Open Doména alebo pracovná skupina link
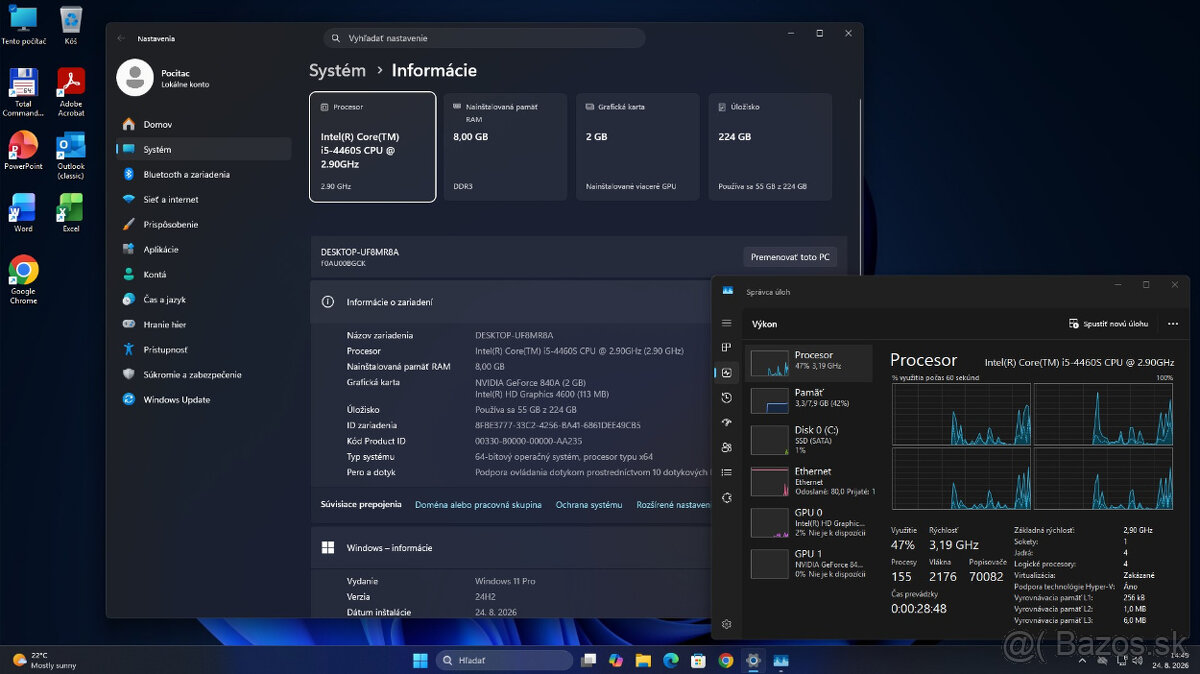The width and height of the screenshot is (1200, 674). click(x=478, y=505)
